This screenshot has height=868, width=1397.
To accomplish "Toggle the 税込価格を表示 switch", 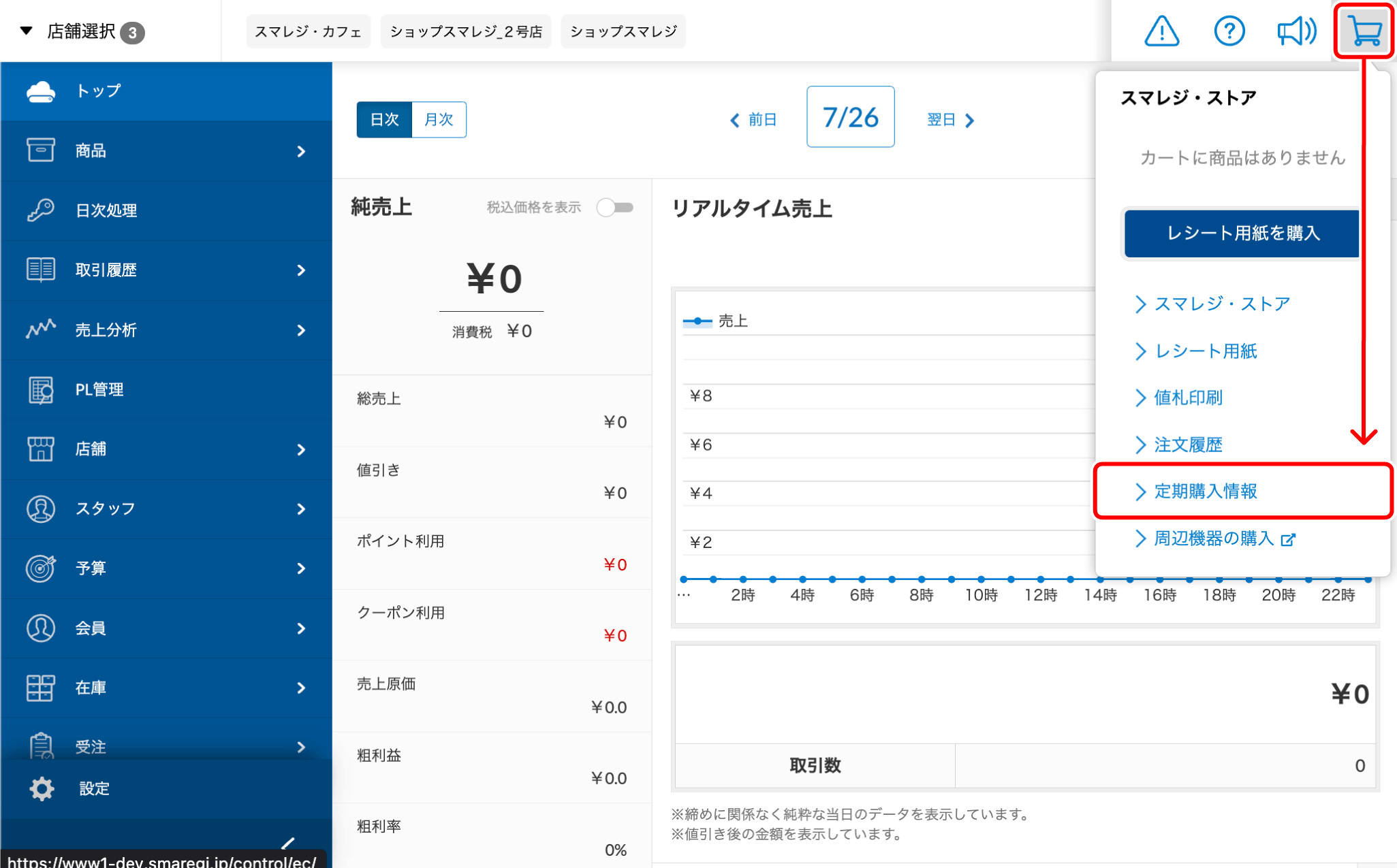I will pyautogui.click(x=615, y=208).
